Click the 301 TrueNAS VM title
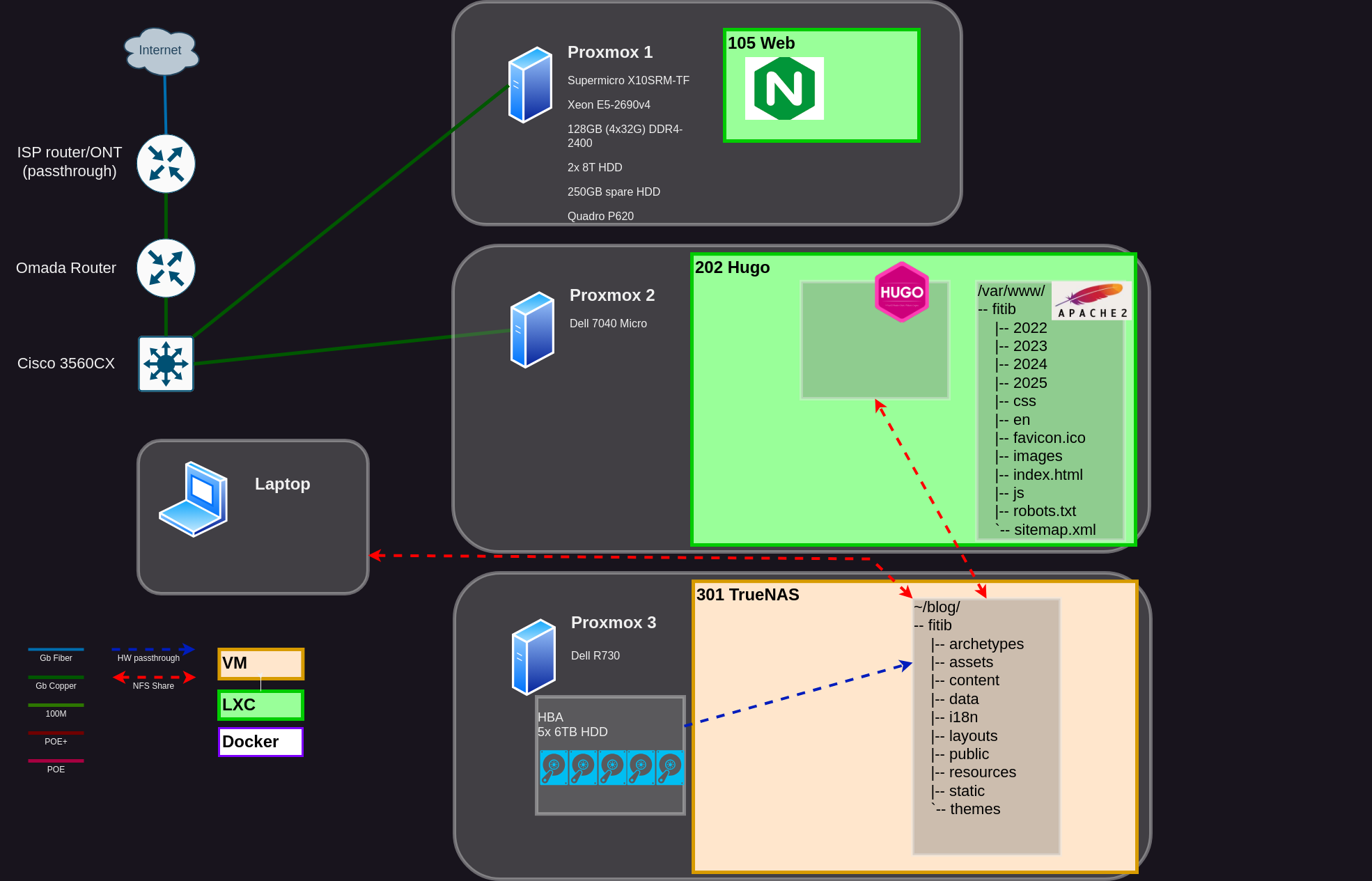The width and height of the screenshot is (1372, 881). (x=748, y=595)
